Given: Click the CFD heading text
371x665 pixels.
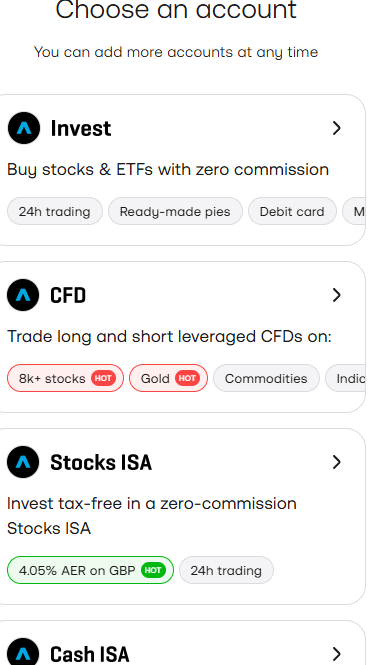Looking at the screenshot, I should 68,295.
